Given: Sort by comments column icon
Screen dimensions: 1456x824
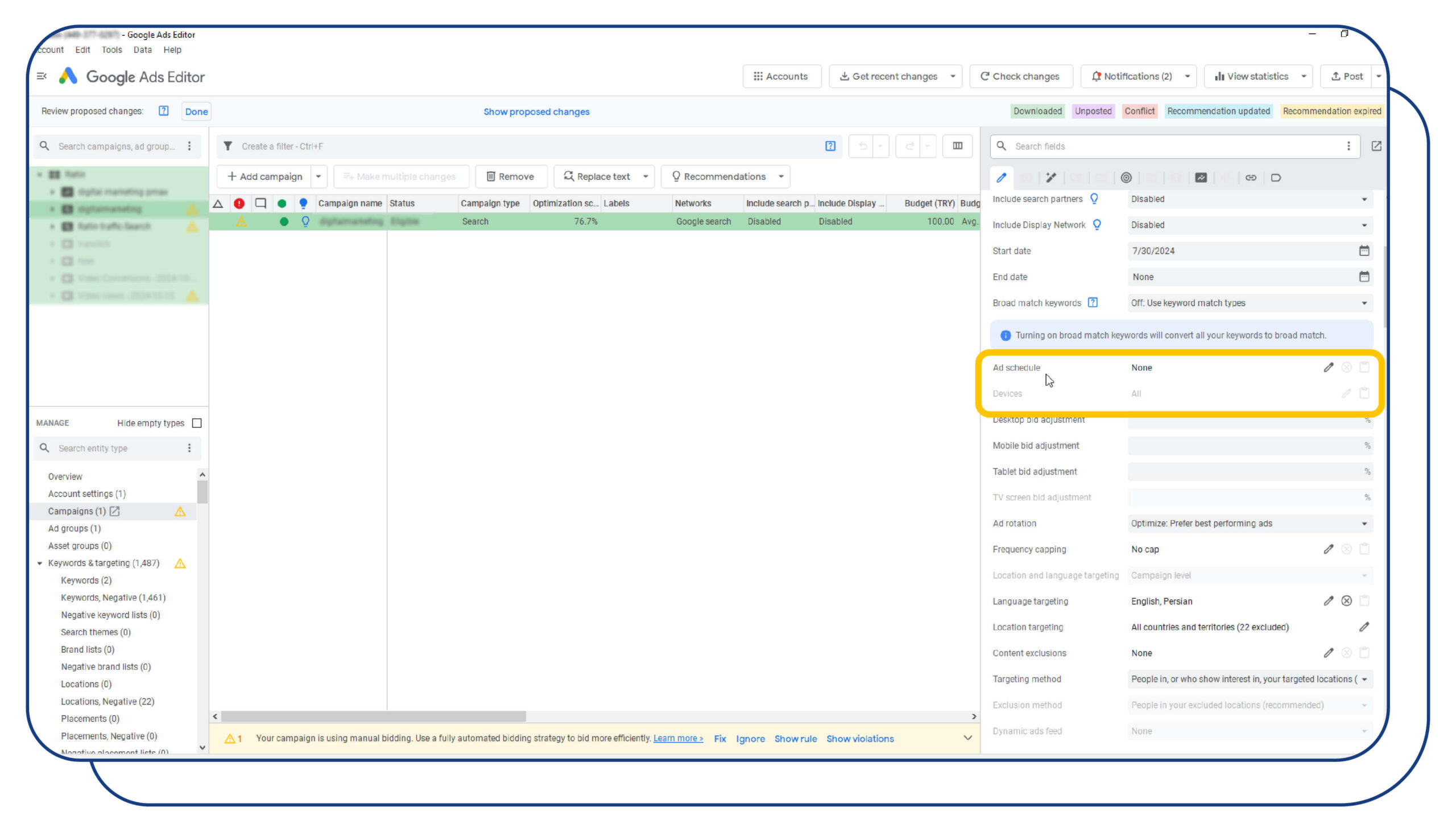Looking at the screenshot, I should (260, 203).
